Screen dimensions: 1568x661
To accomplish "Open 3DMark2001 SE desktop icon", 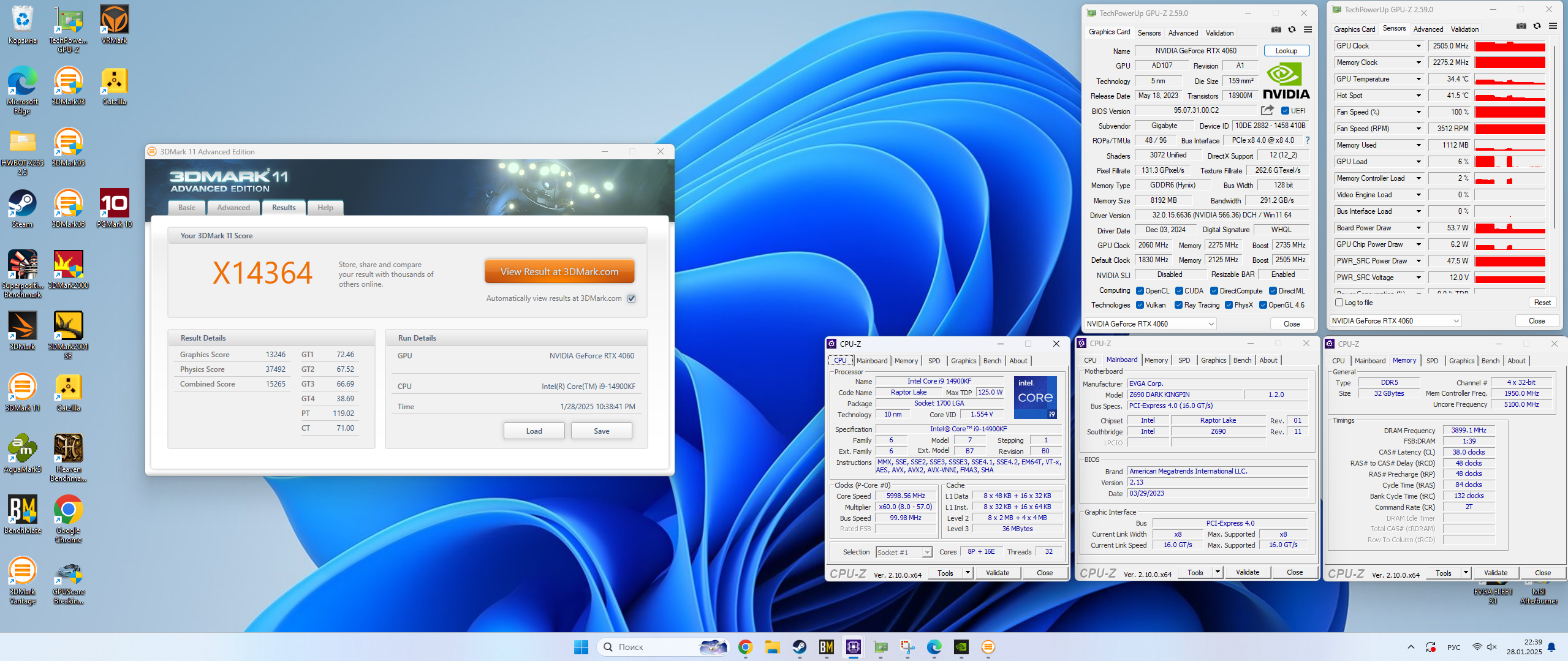I will pos(69,335).
